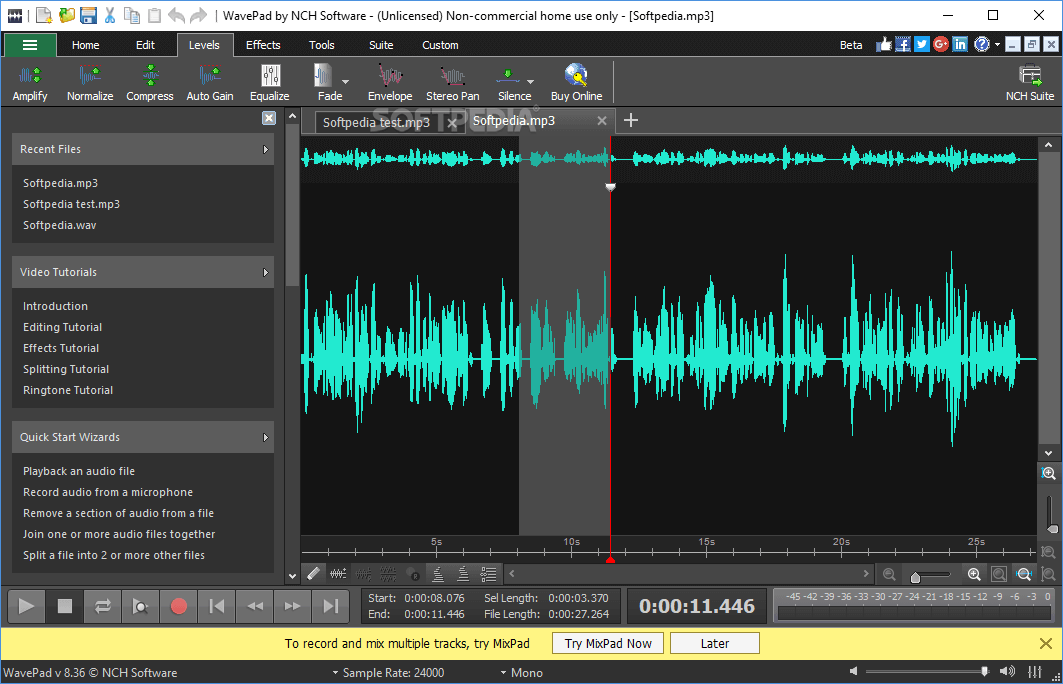Open the bookmarks list icon
1063x684 pixels.
(488, 574)
